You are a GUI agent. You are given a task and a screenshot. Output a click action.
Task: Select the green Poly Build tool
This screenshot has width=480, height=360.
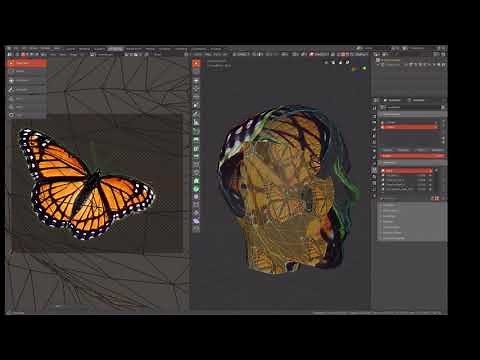(196, 180)
